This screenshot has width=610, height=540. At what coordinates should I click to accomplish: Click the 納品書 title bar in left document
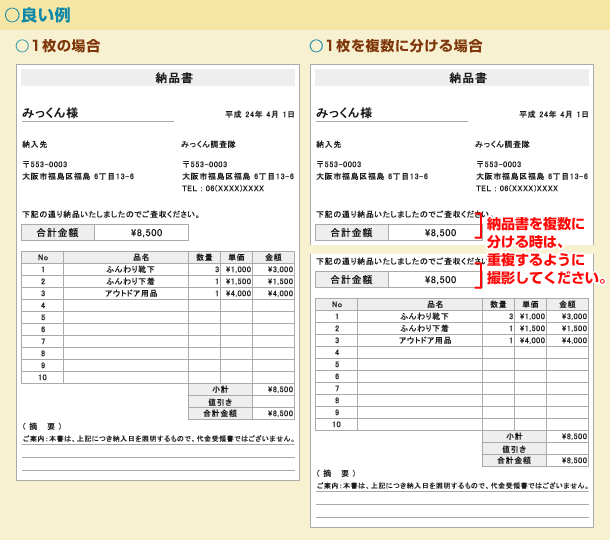pos(157,78)
